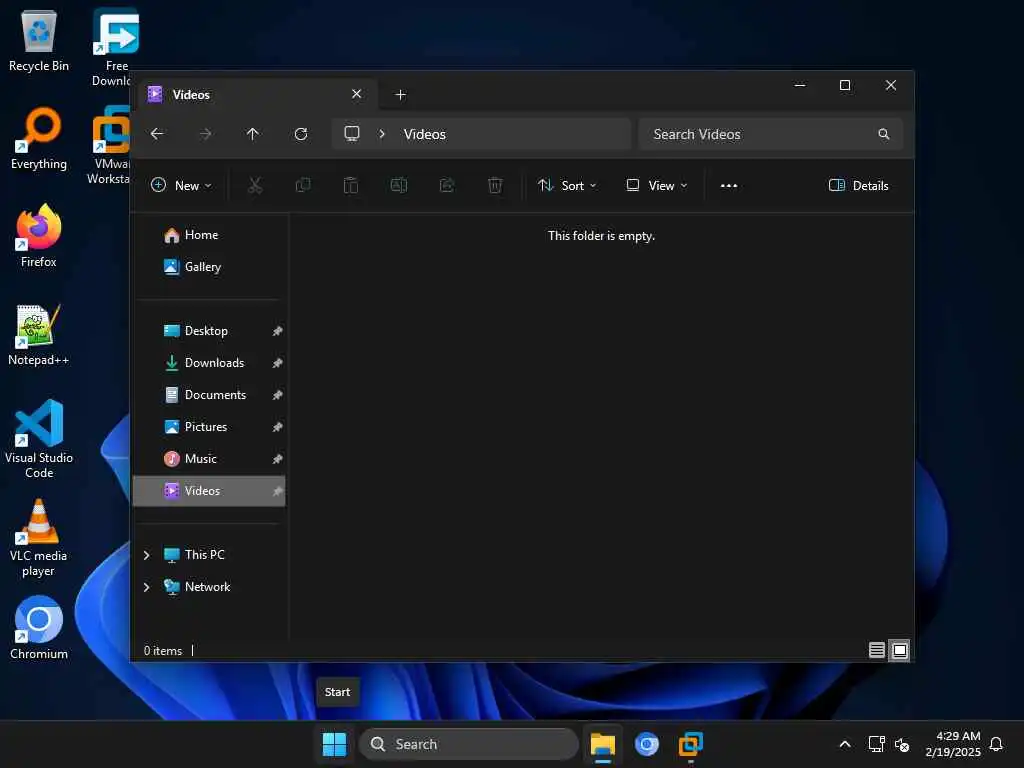Screen dimensions: 1024x768
Task: Open the notifications bell icon
Action: [x=997, y=744]
